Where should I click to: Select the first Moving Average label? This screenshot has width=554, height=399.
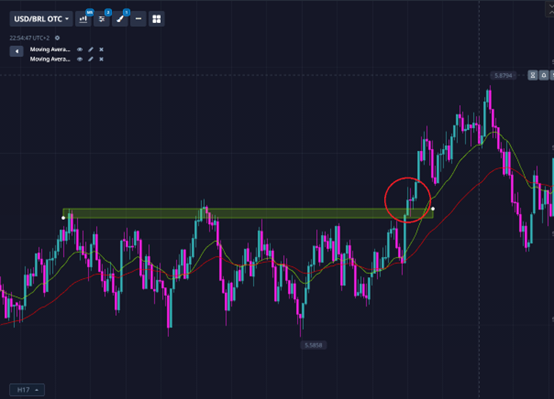tap(50, 49)
